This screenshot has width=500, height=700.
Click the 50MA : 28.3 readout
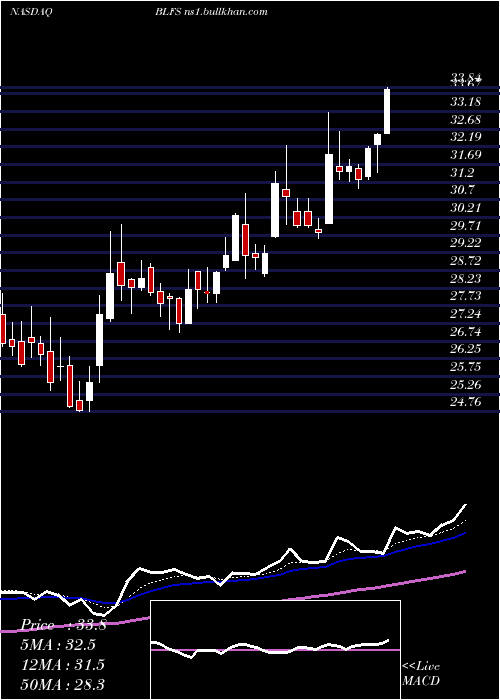pyautogui.click(x=62, y=684)
